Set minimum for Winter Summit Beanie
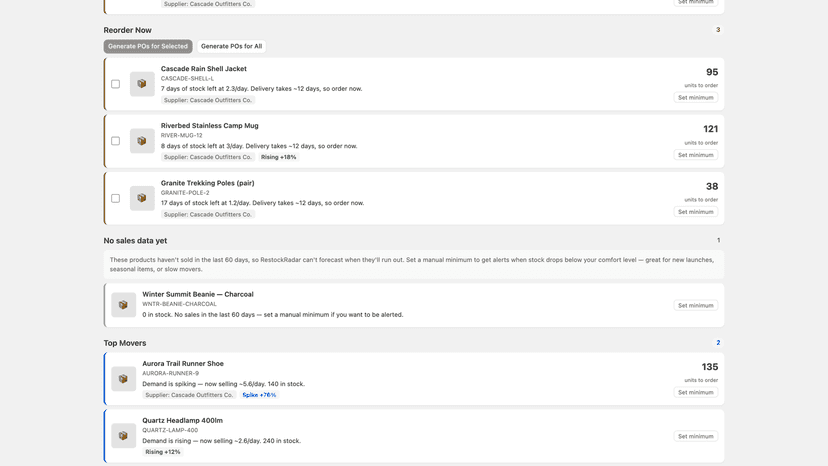This screenshot has height=466, width=828. (695, 305)
